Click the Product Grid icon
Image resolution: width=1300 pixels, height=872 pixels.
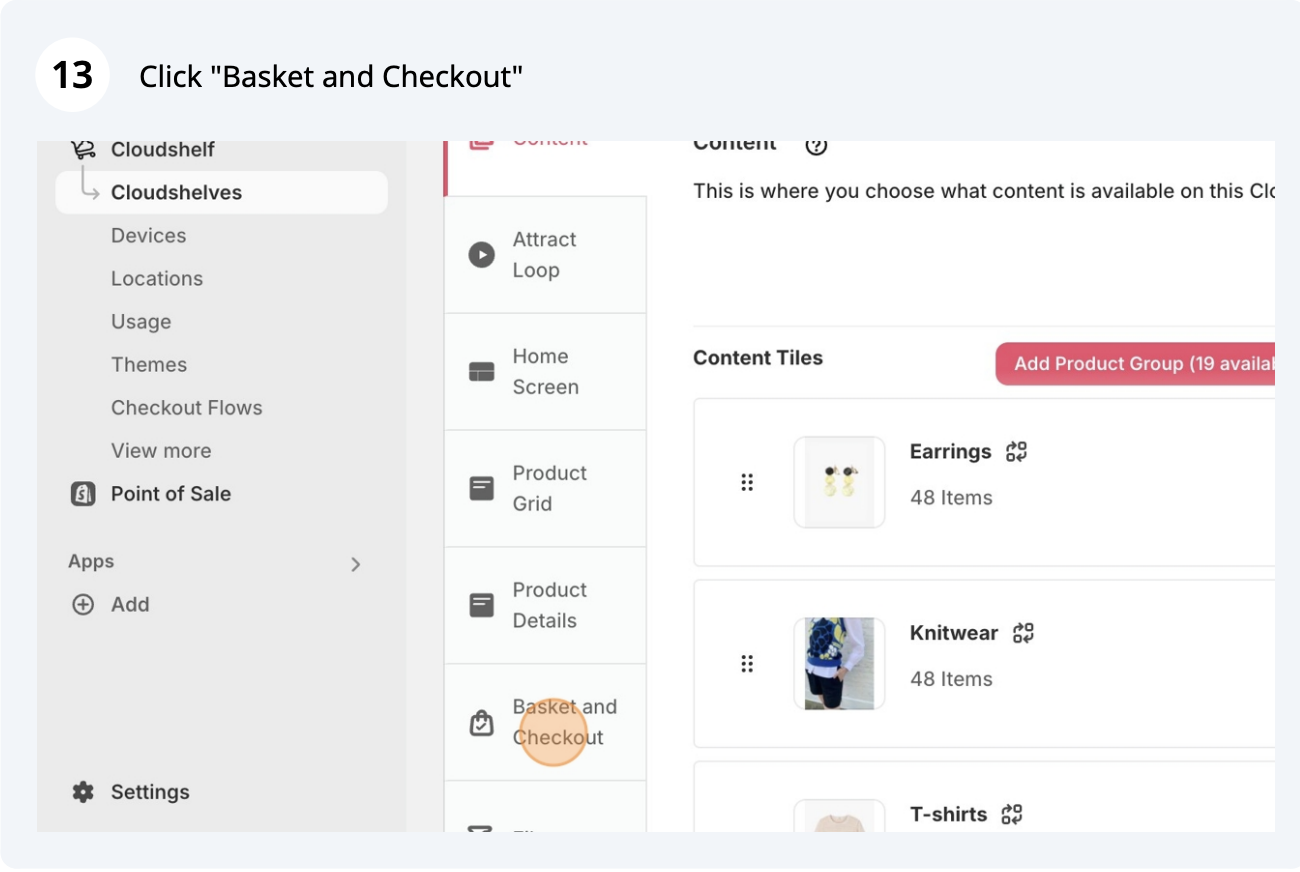(482, 488)
